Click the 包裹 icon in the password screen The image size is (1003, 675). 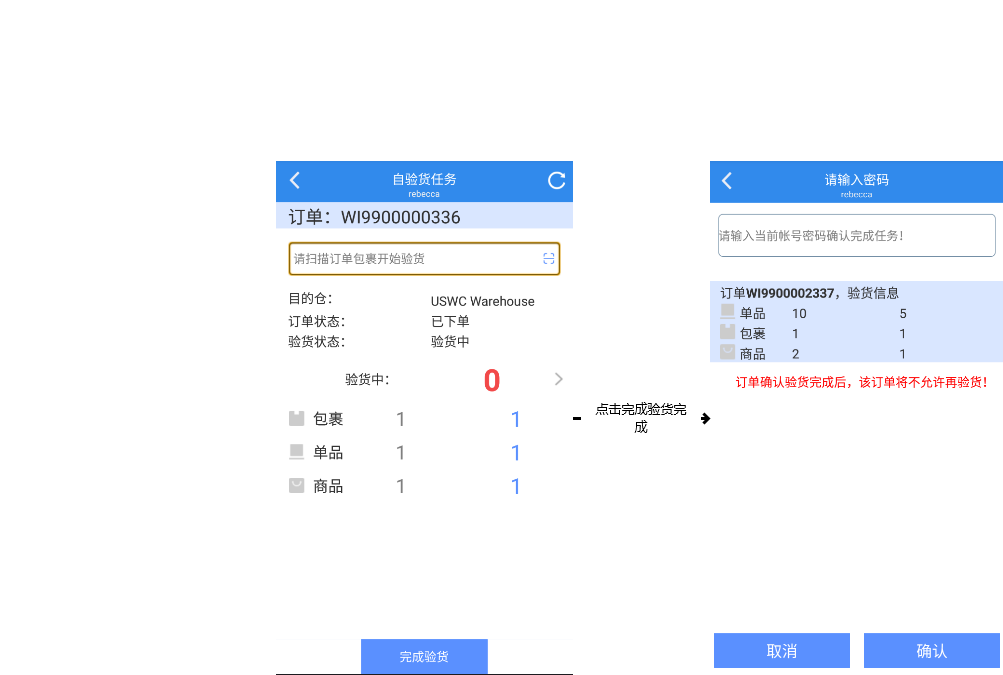point(727,332)
